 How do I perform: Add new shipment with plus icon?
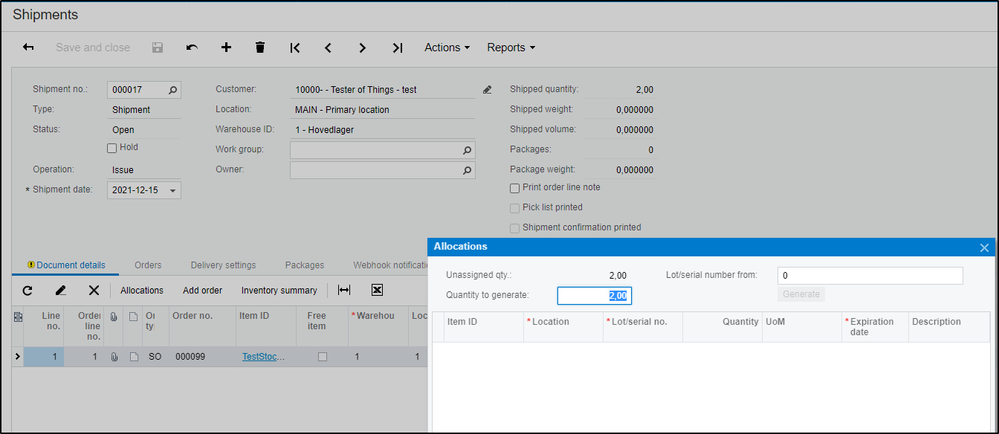[x=226, y=47]
